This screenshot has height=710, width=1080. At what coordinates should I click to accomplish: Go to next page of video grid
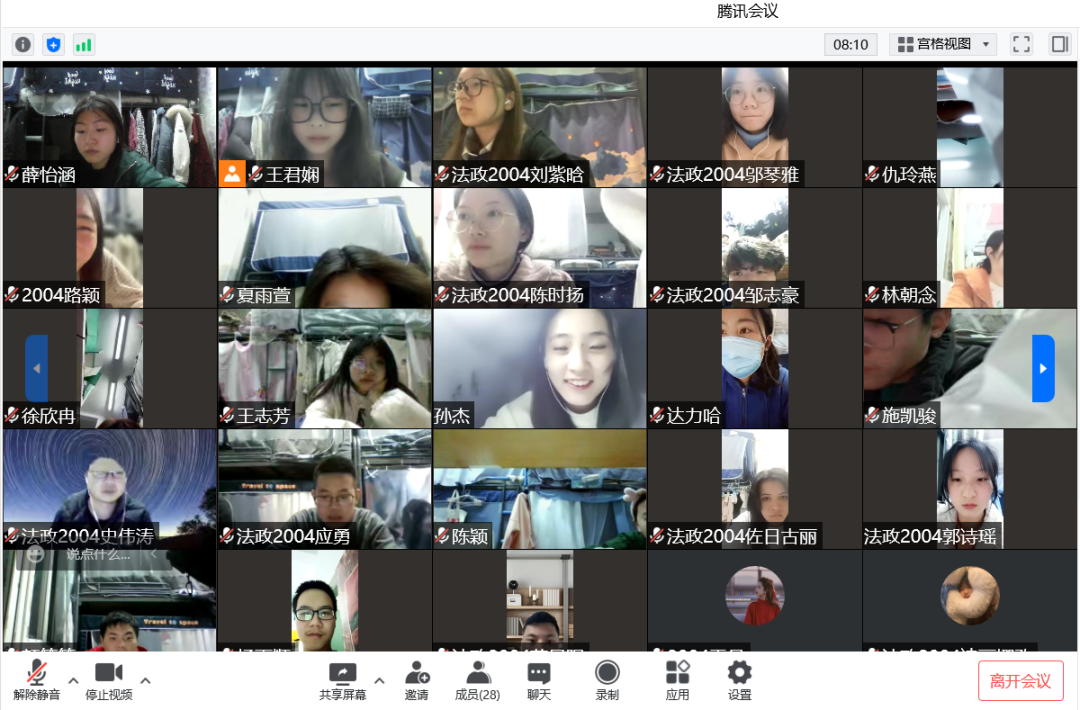pyautogui.click(x=1043, y=368)
